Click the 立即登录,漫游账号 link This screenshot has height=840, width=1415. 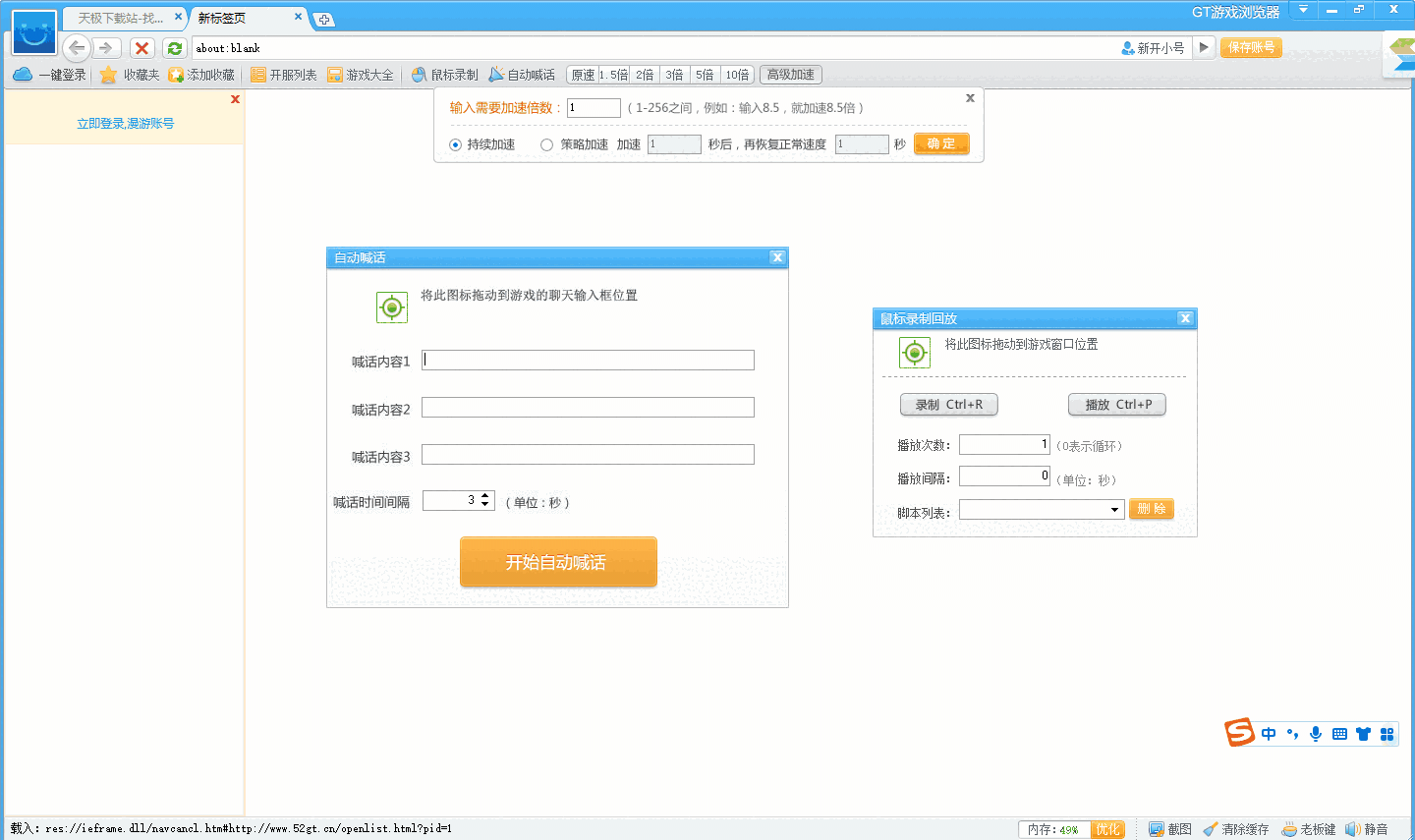pyautogui.click(x=125, y=124)
